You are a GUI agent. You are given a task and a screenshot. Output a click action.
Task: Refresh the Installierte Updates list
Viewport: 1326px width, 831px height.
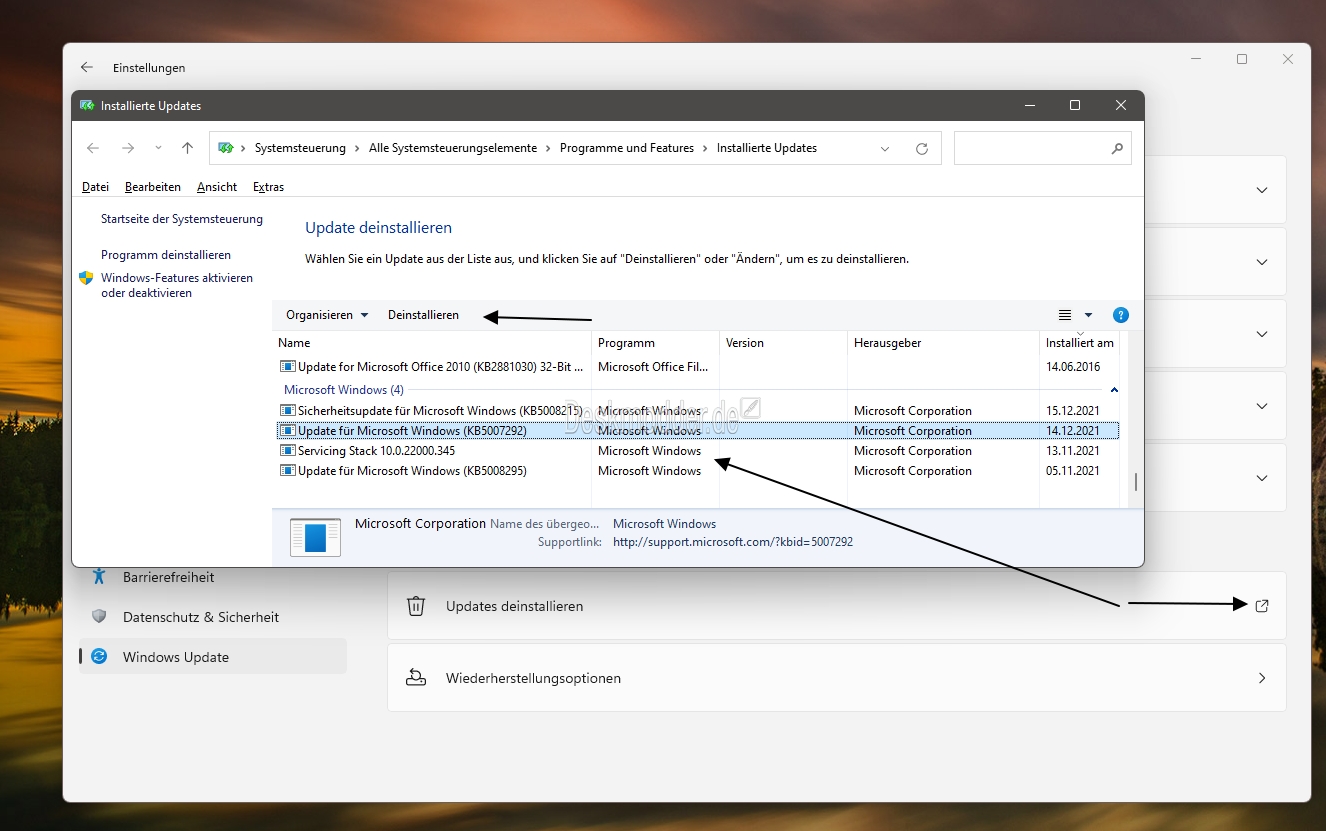[922, 148]
